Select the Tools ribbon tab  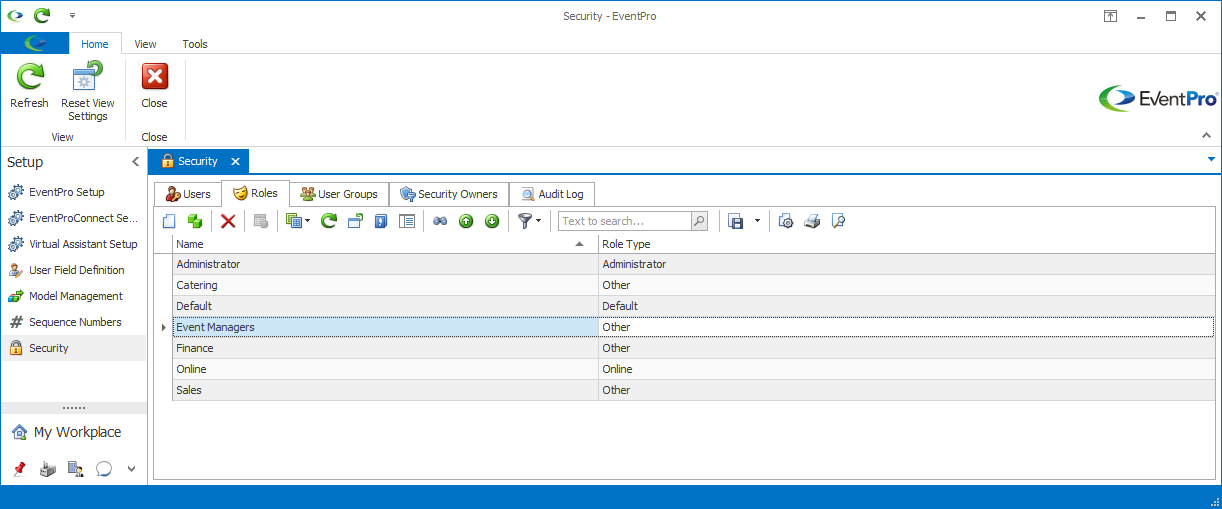tap(195, 44)
